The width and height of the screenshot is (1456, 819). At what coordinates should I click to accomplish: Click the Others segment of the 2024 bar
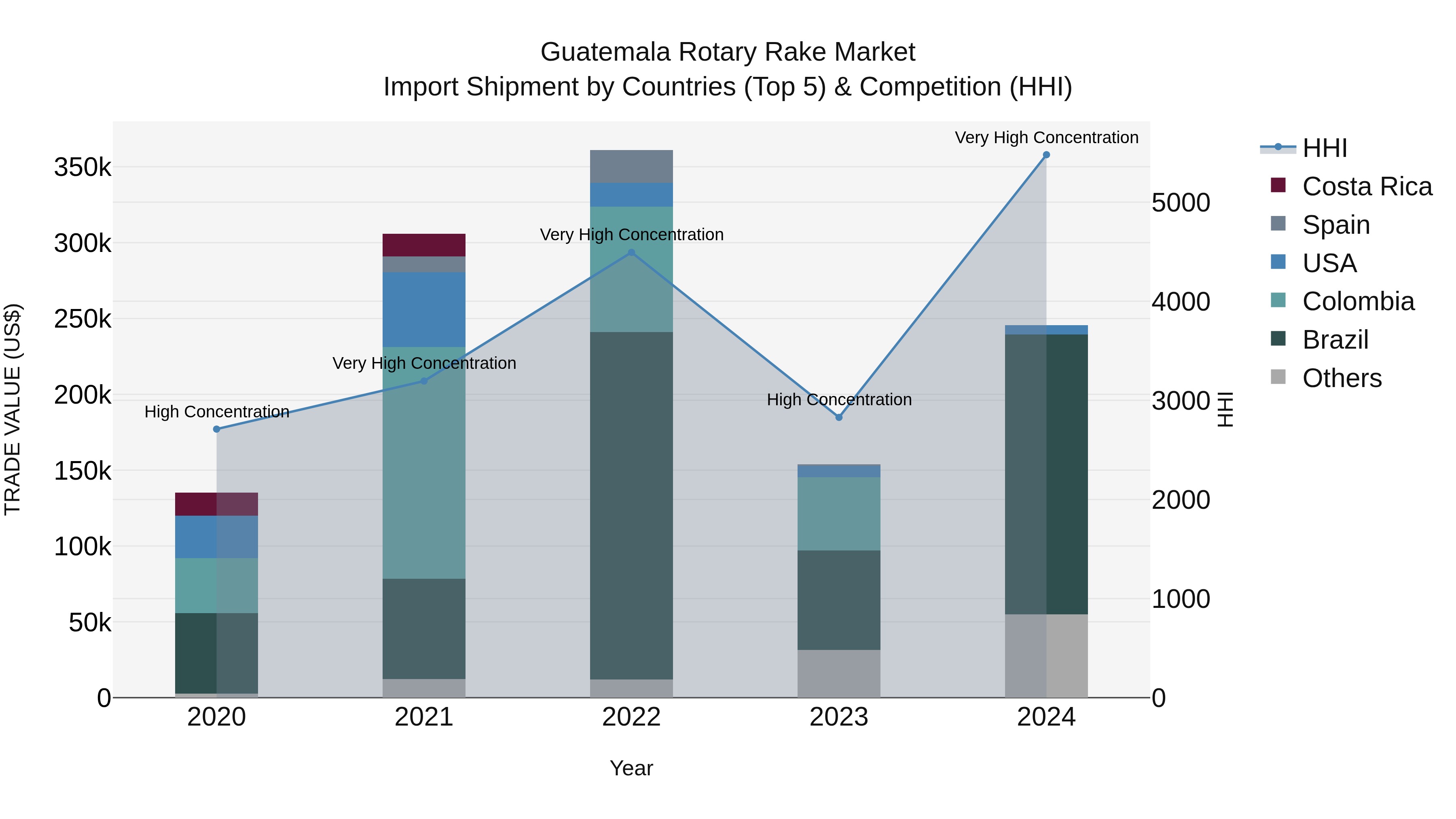1046,656
